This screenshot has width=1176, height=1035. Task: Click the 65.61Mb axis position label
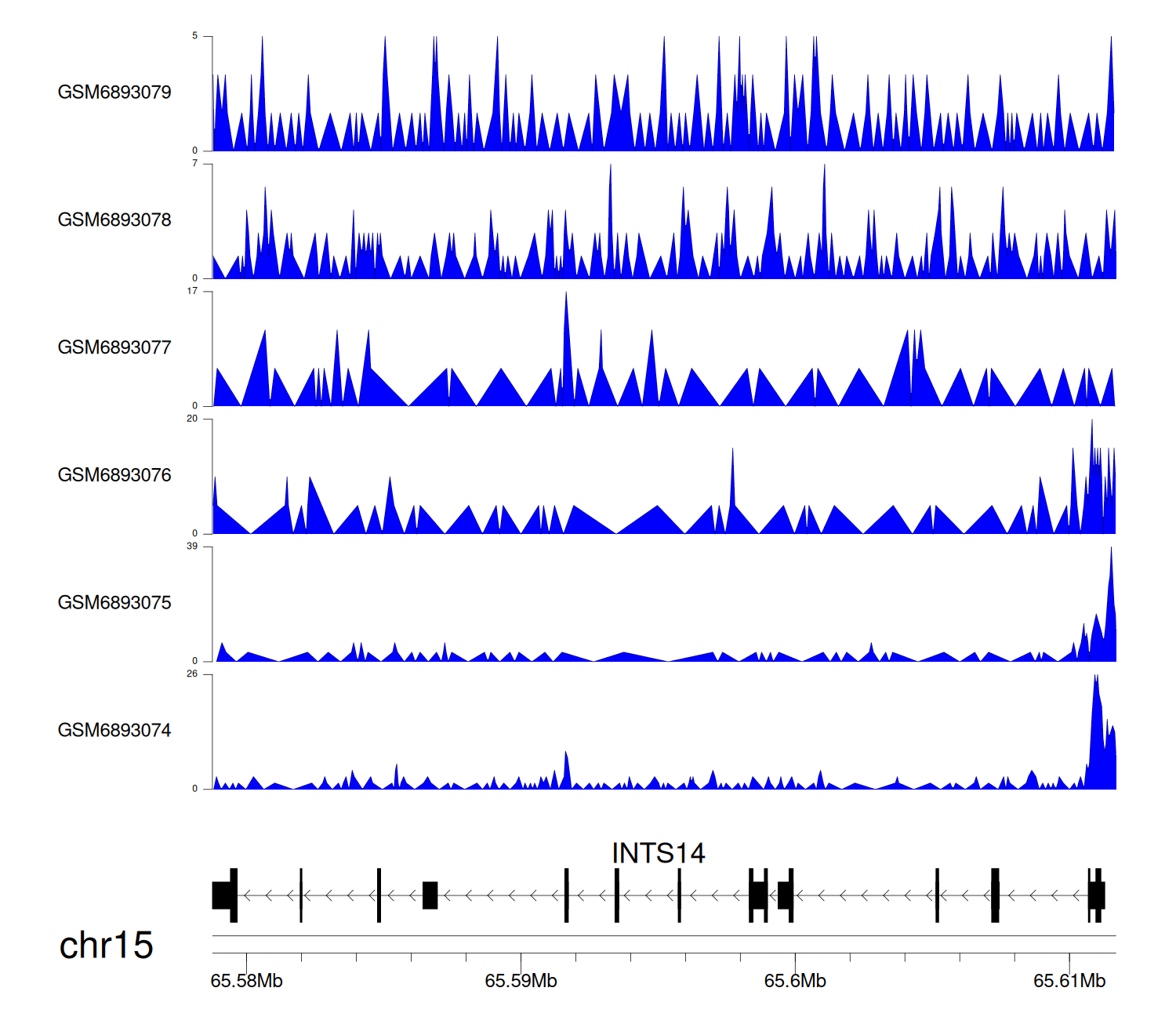(x=1069, y=981)
